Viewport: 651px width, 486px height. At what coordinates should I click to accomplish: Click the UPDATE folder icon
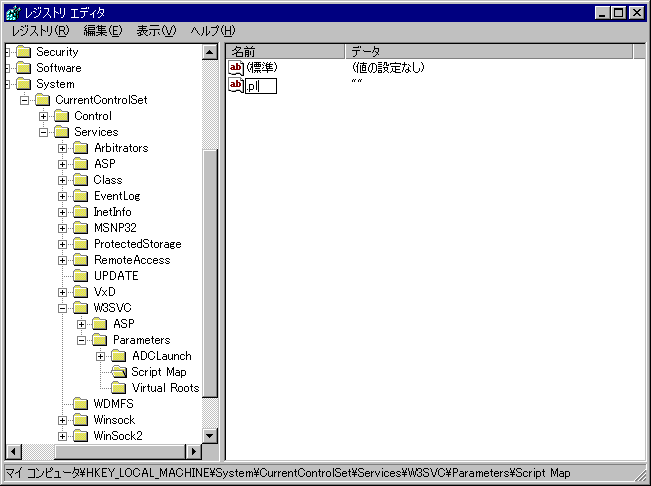pyautogui.click(x=81, y=276)
